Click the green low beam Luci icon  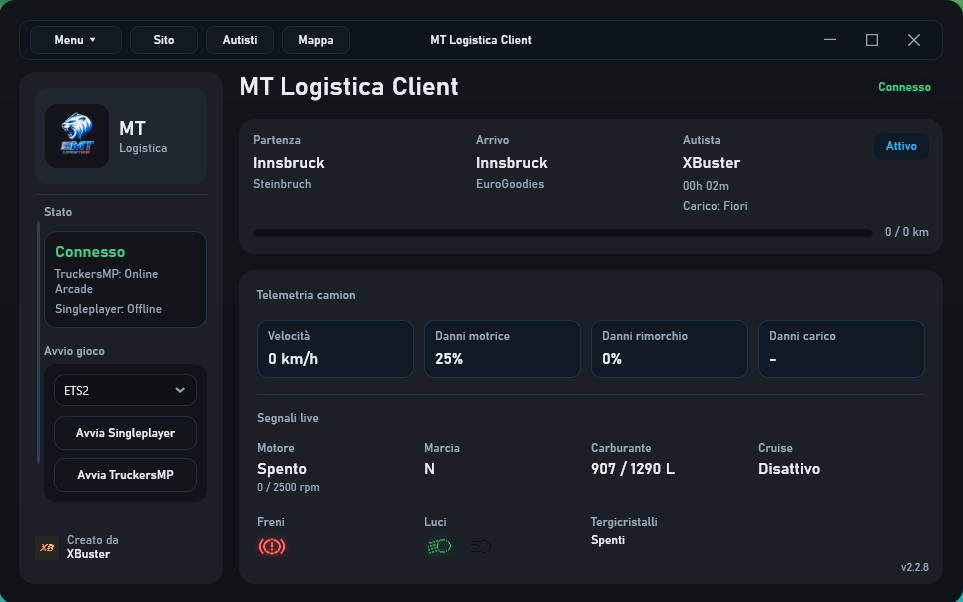(438, 546)
